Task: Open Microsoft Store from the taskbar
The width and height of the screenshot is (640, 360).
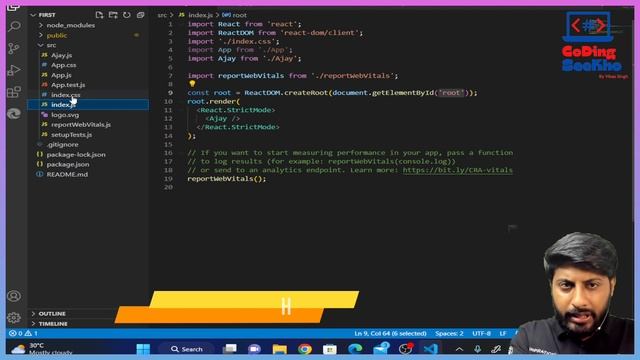Action: [330, 349]
